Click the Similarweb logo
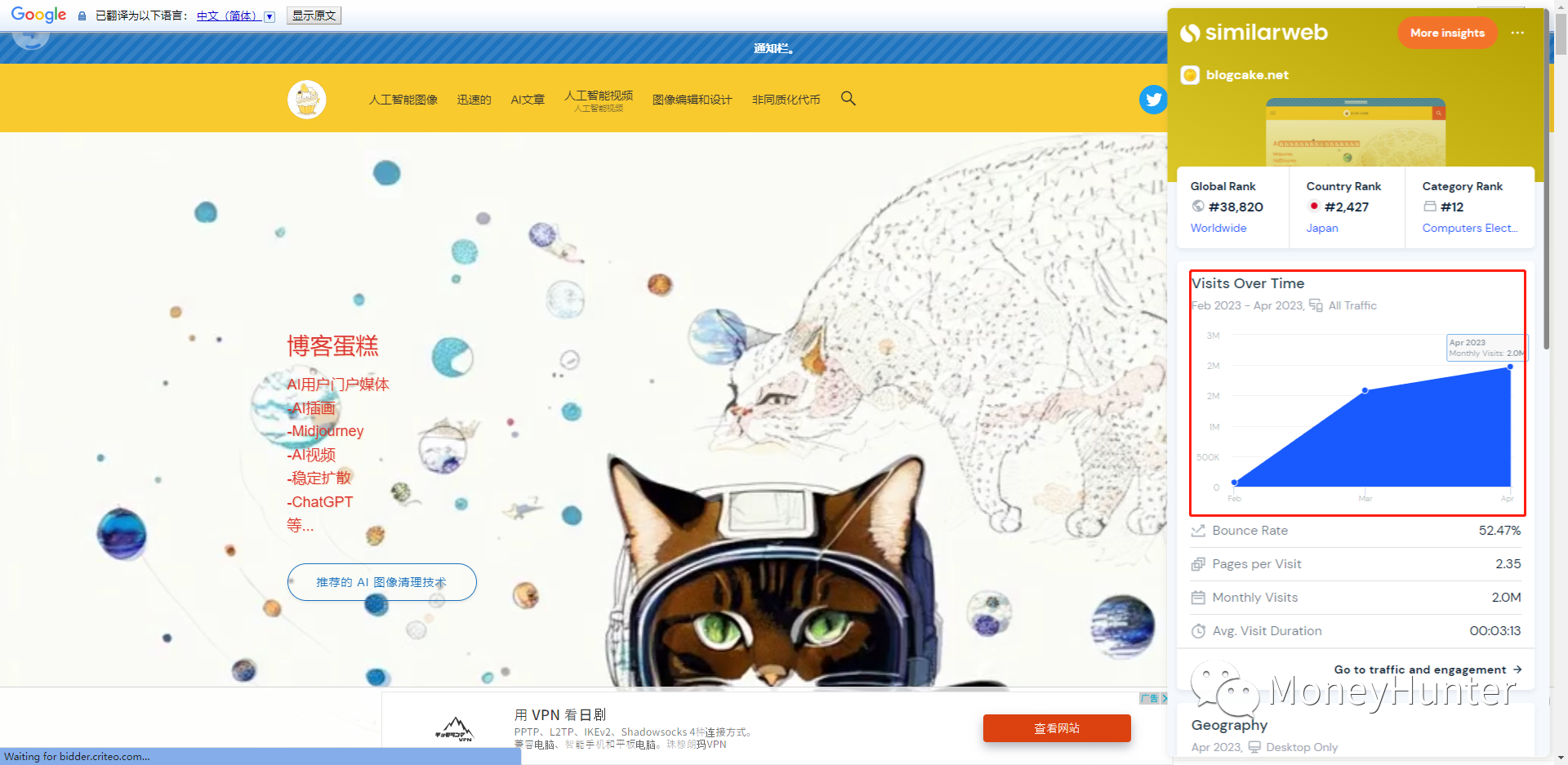Screen dimensions: 1568x765 point(1254,33)
